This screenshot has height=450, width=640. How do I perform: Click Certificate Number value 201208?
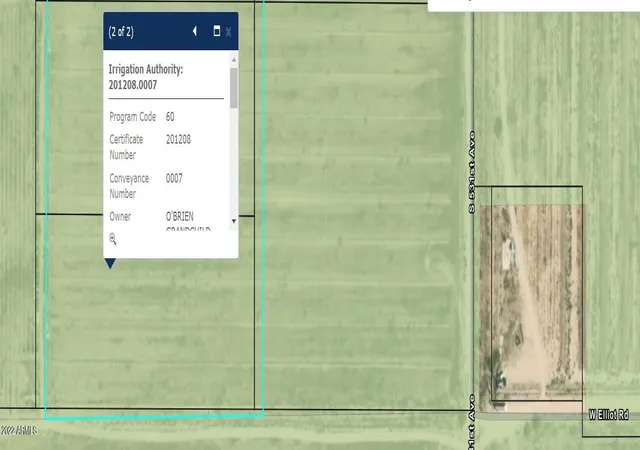coord(178,140)
